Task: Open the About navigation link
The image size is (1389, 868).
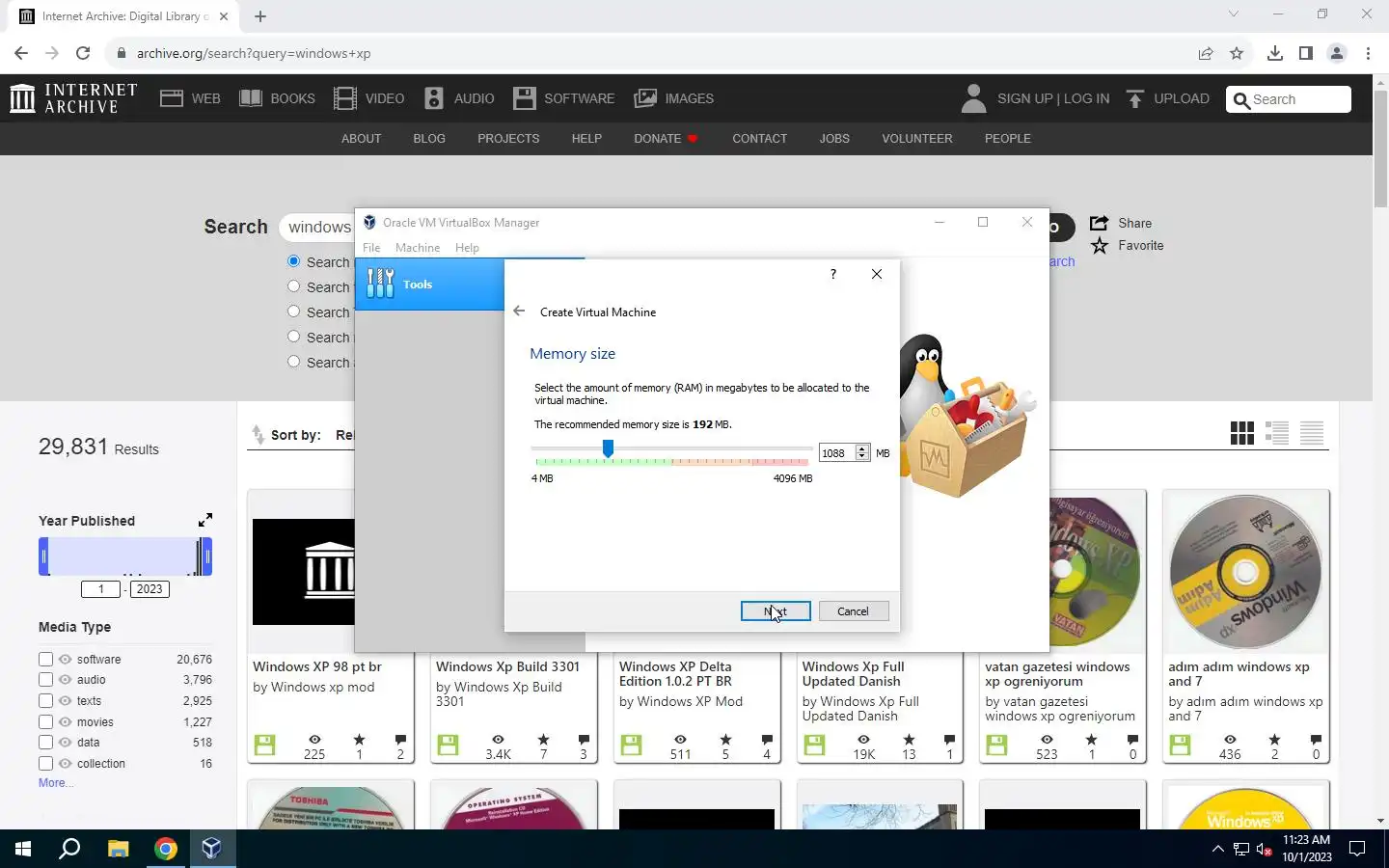Action: pos(362,139)
